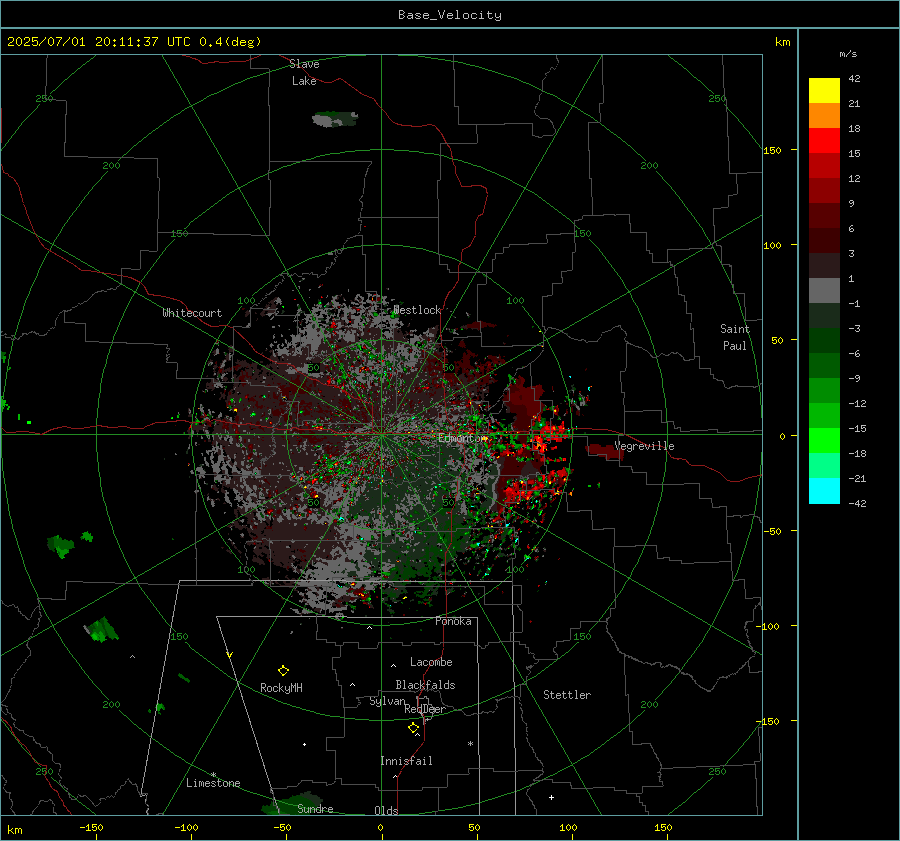Image resolution: width=900 pixels, height=841 pixels.
Task: Click the white asterisk marker above Limestone
Action: pyautogui.click(x=214, y=775)
